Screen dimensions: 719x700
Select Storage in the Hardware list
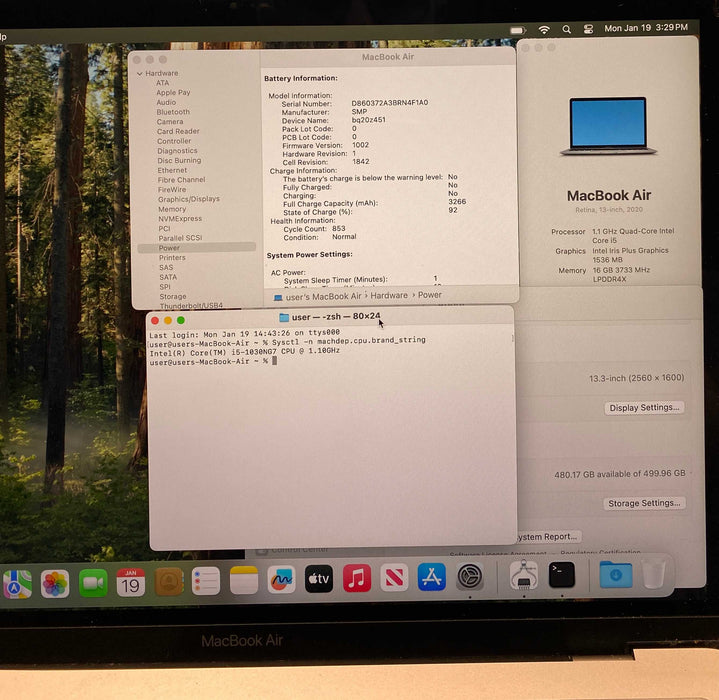click(172, 297)
